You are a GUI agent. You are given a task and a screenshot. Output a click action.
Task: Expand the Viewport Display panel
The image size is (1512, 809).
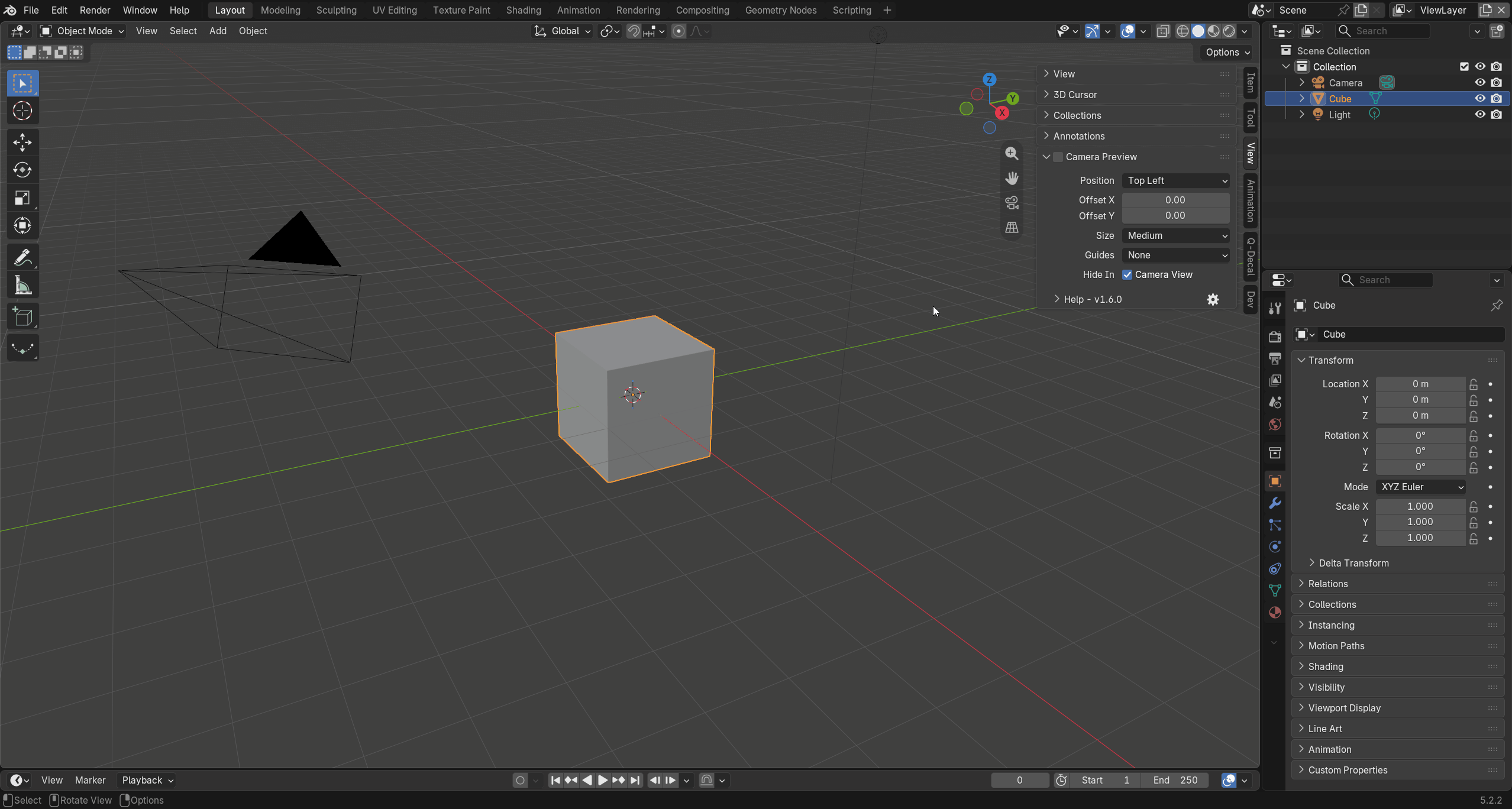click(1397, 708)
